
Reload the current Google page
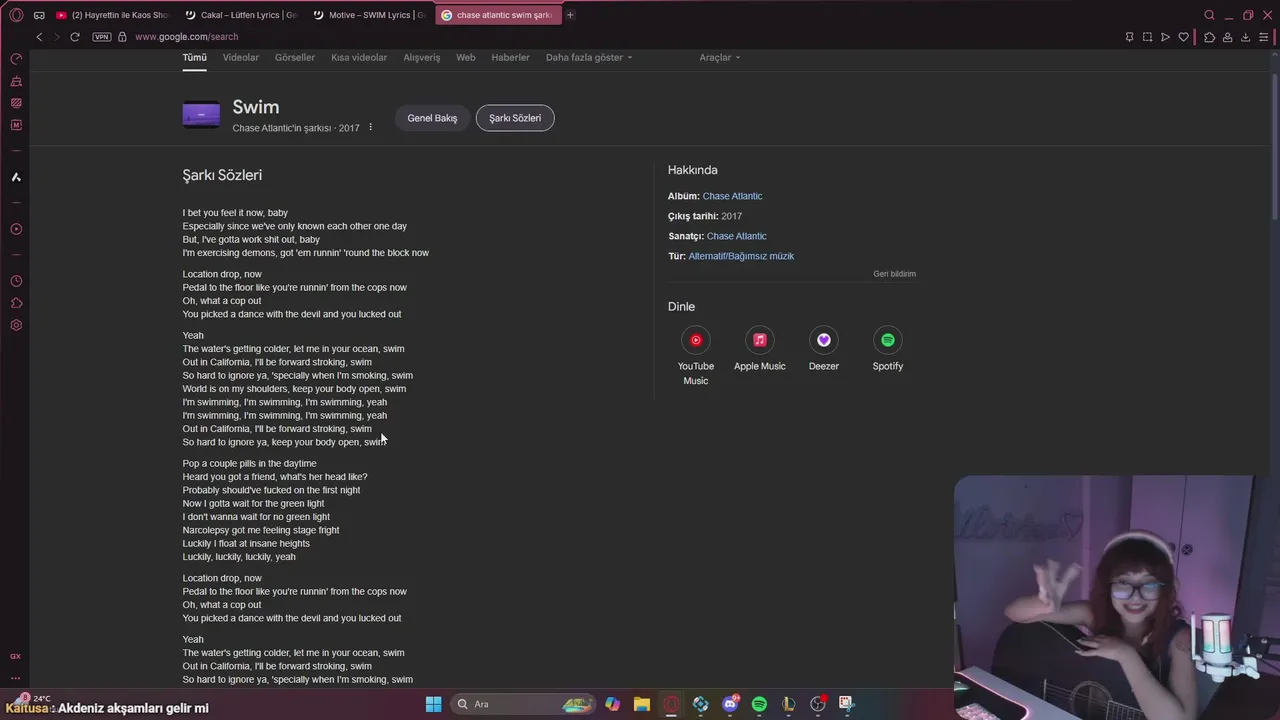[x=74, y=37]
